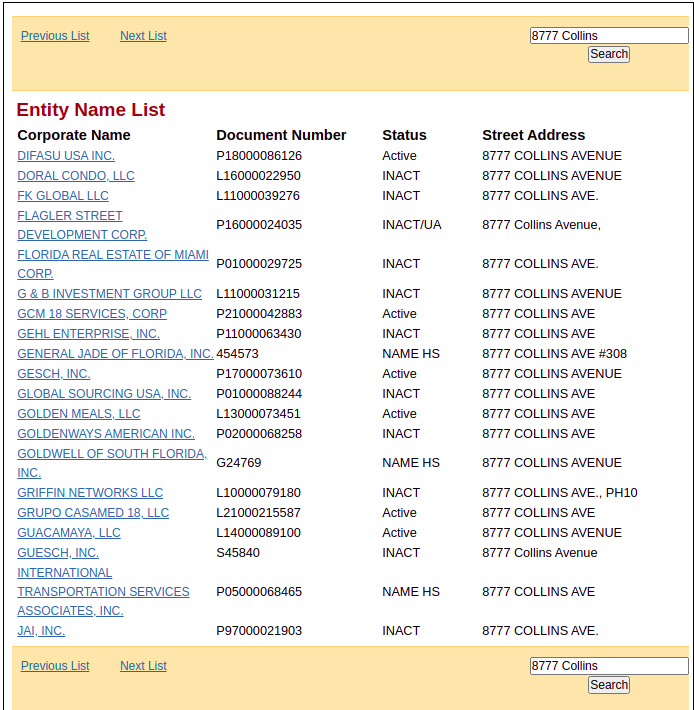Open the bottom Previous List link
This screenshot has height=710, width=694.
click(55, 666)
